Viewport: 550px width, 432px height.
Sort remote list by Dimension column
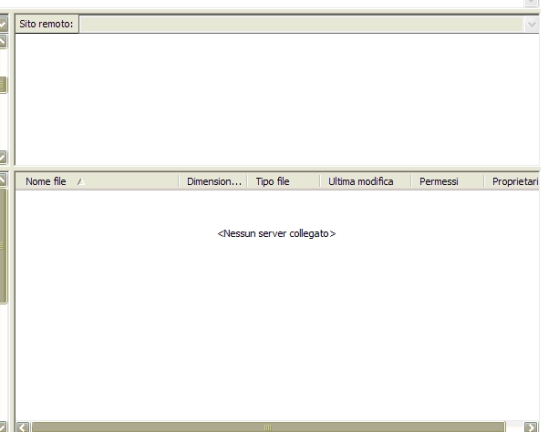[x=213, y=181]
